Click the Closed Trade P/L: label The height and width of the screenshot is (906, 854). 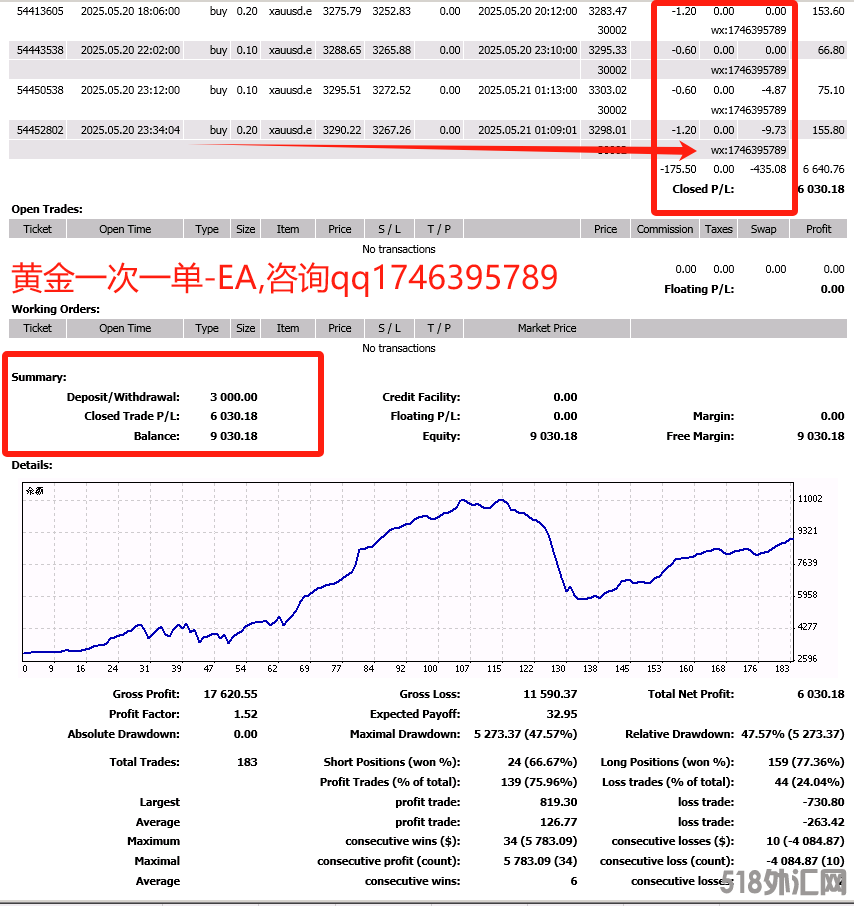tap(132, 416)
